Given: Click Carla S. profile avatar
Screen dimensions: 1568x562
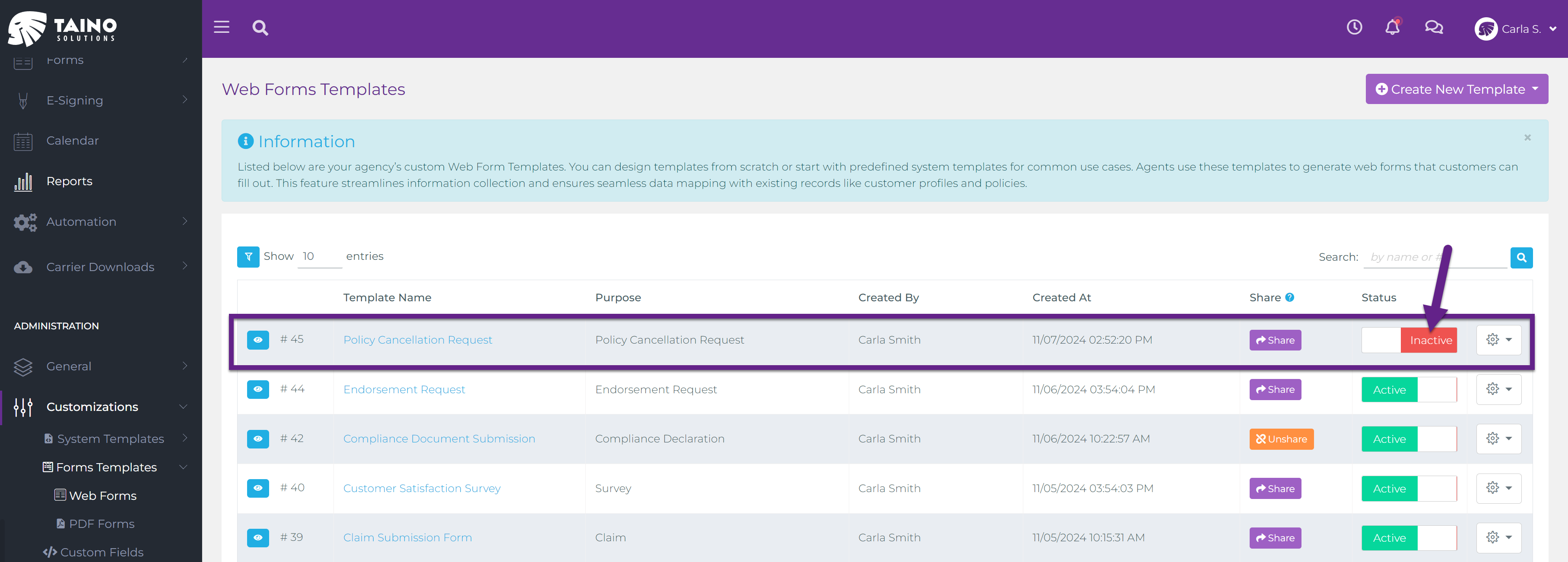Looking at the screenshot, I should [1486, 28].
